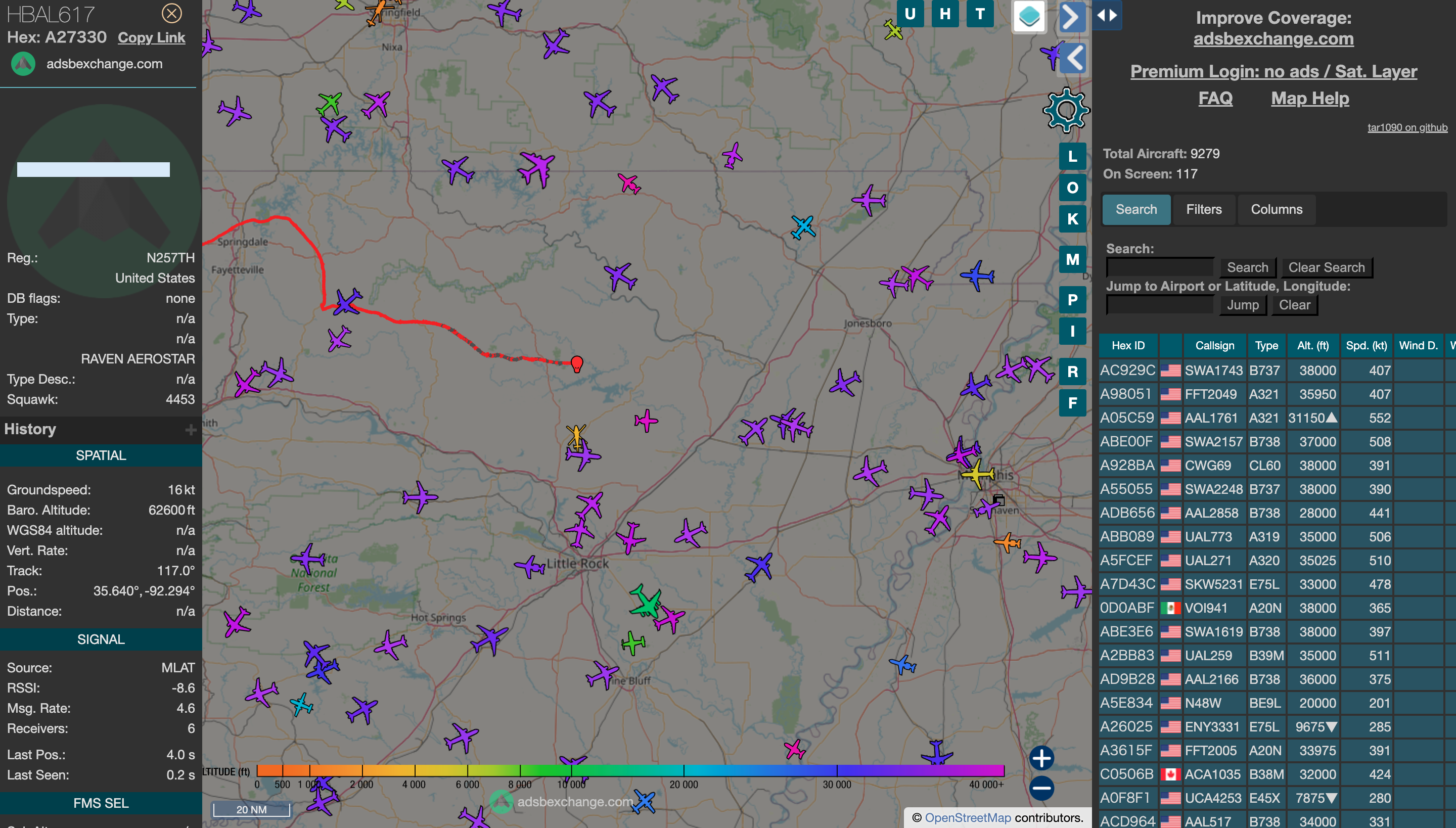Click the F map button
The height and width of the screenshot is (828, 1456).
coord(1072,402)
